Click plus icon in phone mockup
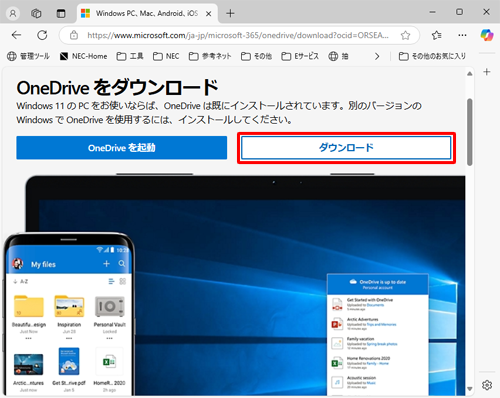 106,264
